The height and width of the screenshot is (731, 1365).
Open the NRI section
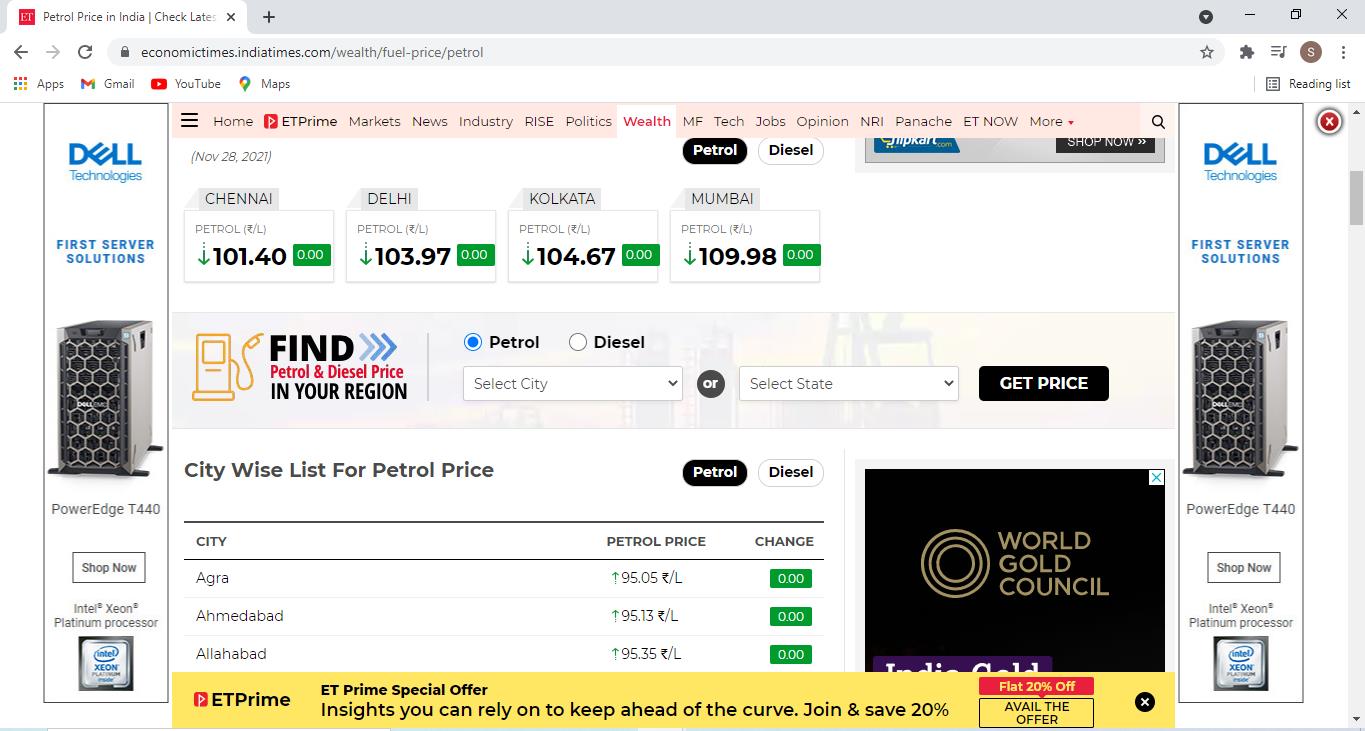click(872, 121)
